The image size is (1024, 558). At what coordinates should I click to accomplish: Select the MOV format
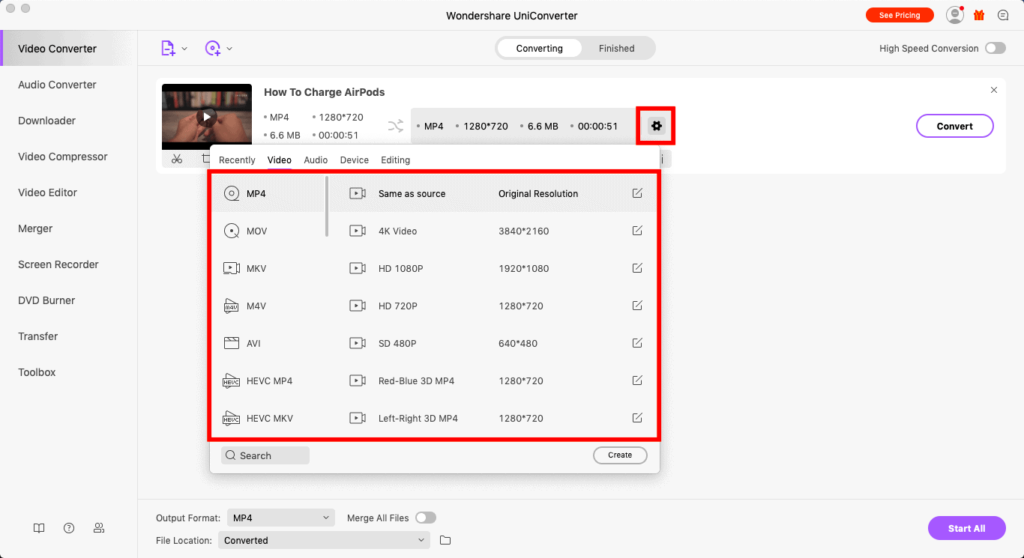pos(268,231)
